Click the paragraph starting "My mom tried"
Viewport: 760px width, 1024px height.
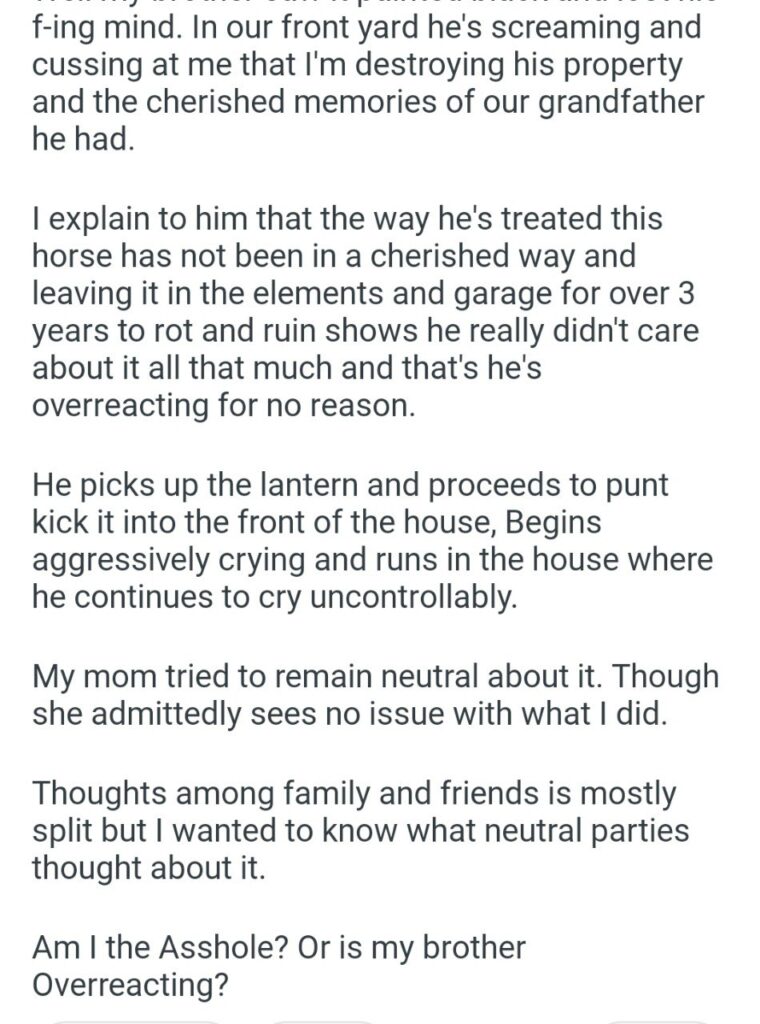point(375,695)
